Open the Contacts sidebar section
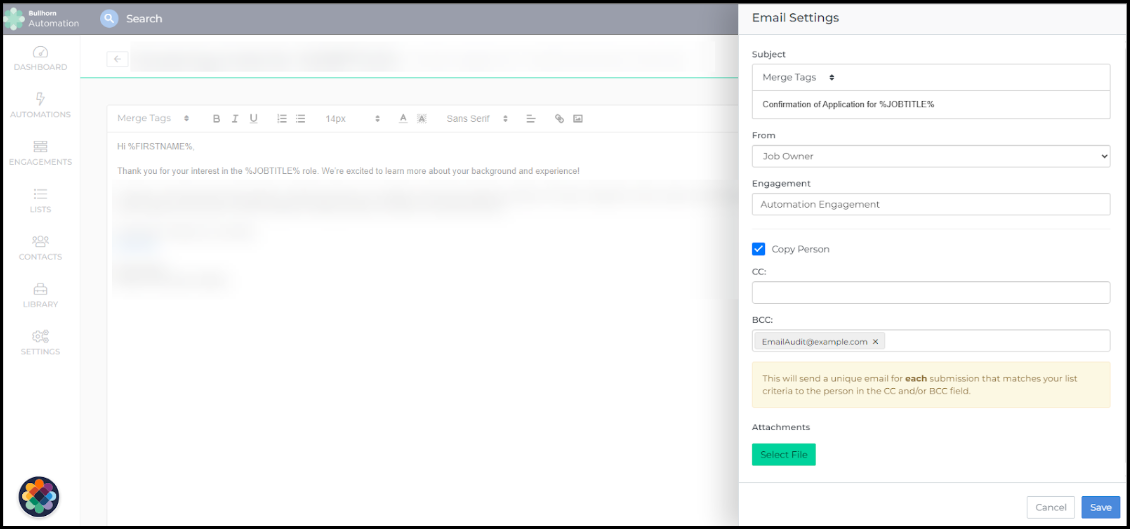The width and height of the screenshot is (1130, 529). point(40,247)
